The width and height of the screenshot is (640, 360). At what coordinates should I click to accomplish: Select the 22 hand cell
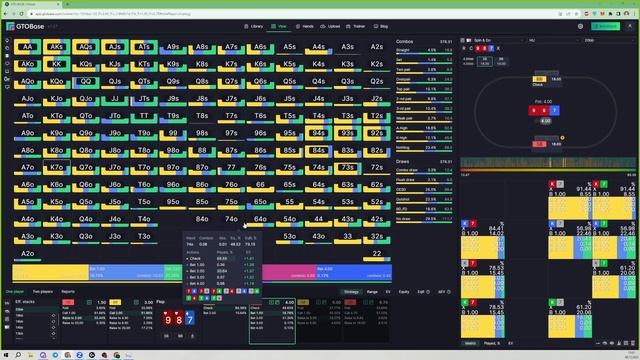377,254
